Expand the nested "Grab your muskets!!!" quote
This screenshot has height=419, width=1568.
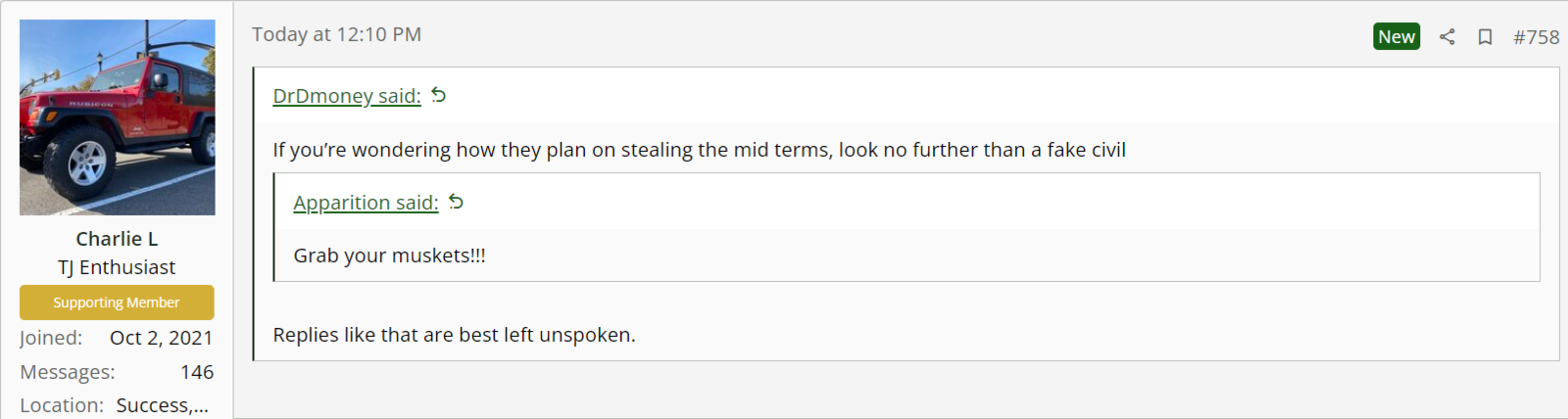pyautogui.click(x=389, y=256)
